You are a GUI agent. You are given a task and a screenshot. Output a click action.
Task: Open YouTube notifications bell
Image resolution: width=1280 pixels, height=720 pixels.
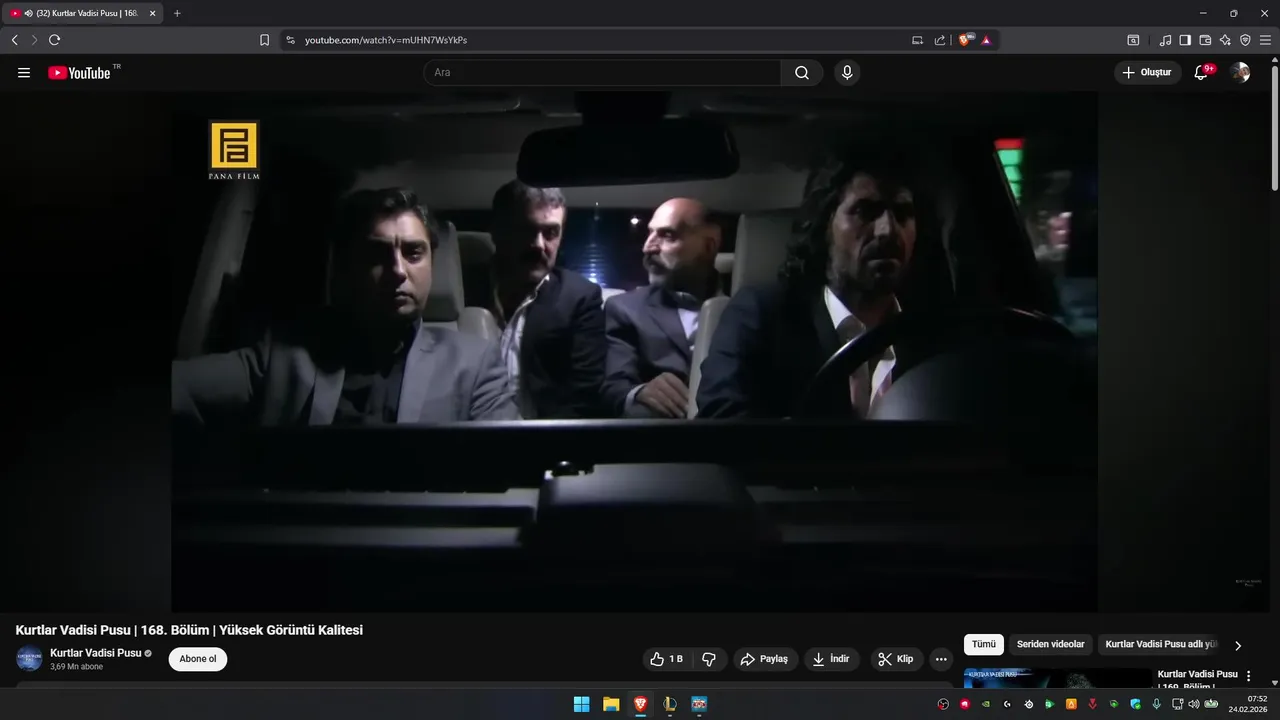[1202, 73]
